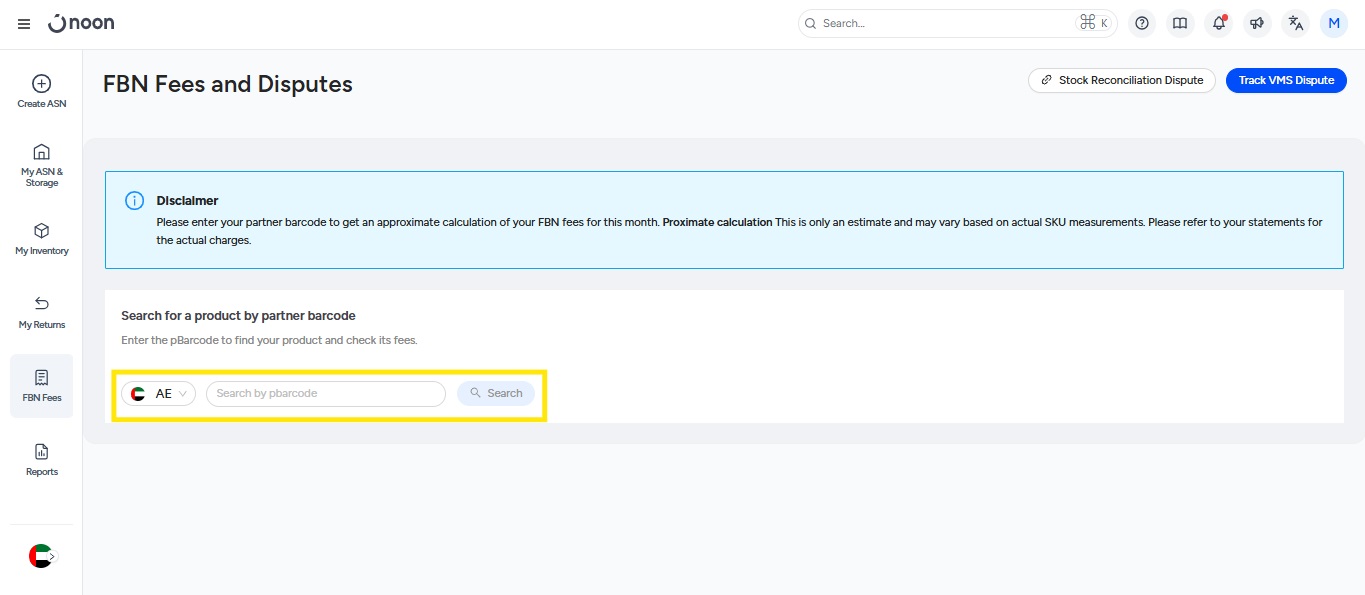Screen dimensions: 1365x595
Task: Open the profile avatar M
Action: 1333,24
